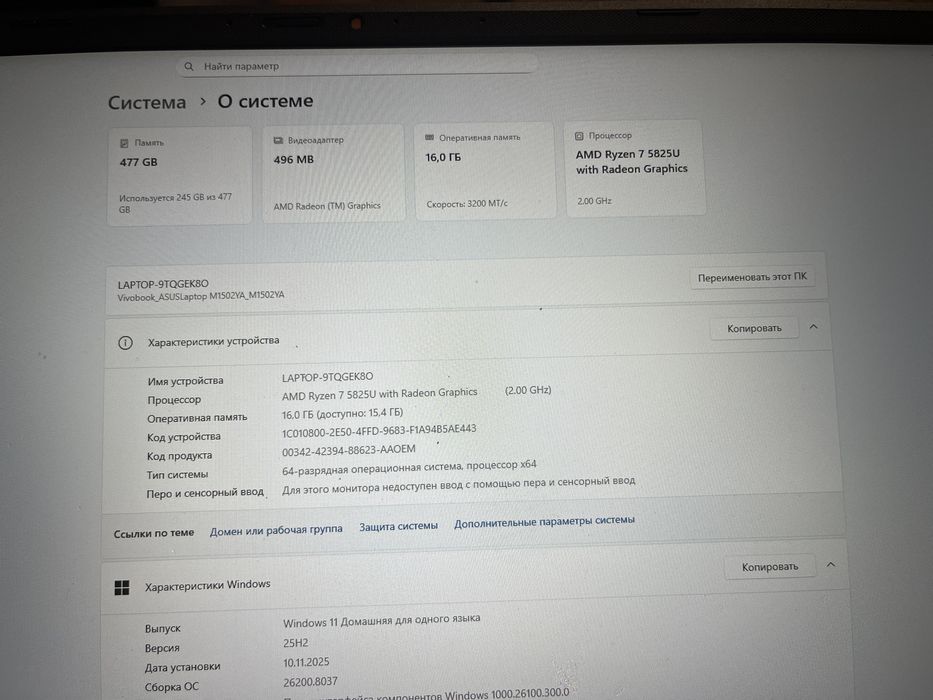Select device name value LAPTOP-9TQGEK8O in specs
This screenshot has height=700, width=933.
pos(327,377)
